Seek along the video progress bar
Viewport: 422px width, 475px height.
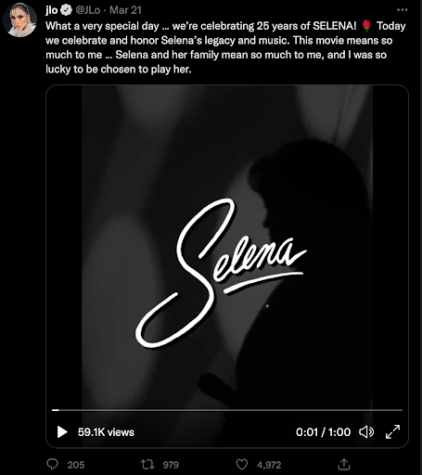(227, 410)
